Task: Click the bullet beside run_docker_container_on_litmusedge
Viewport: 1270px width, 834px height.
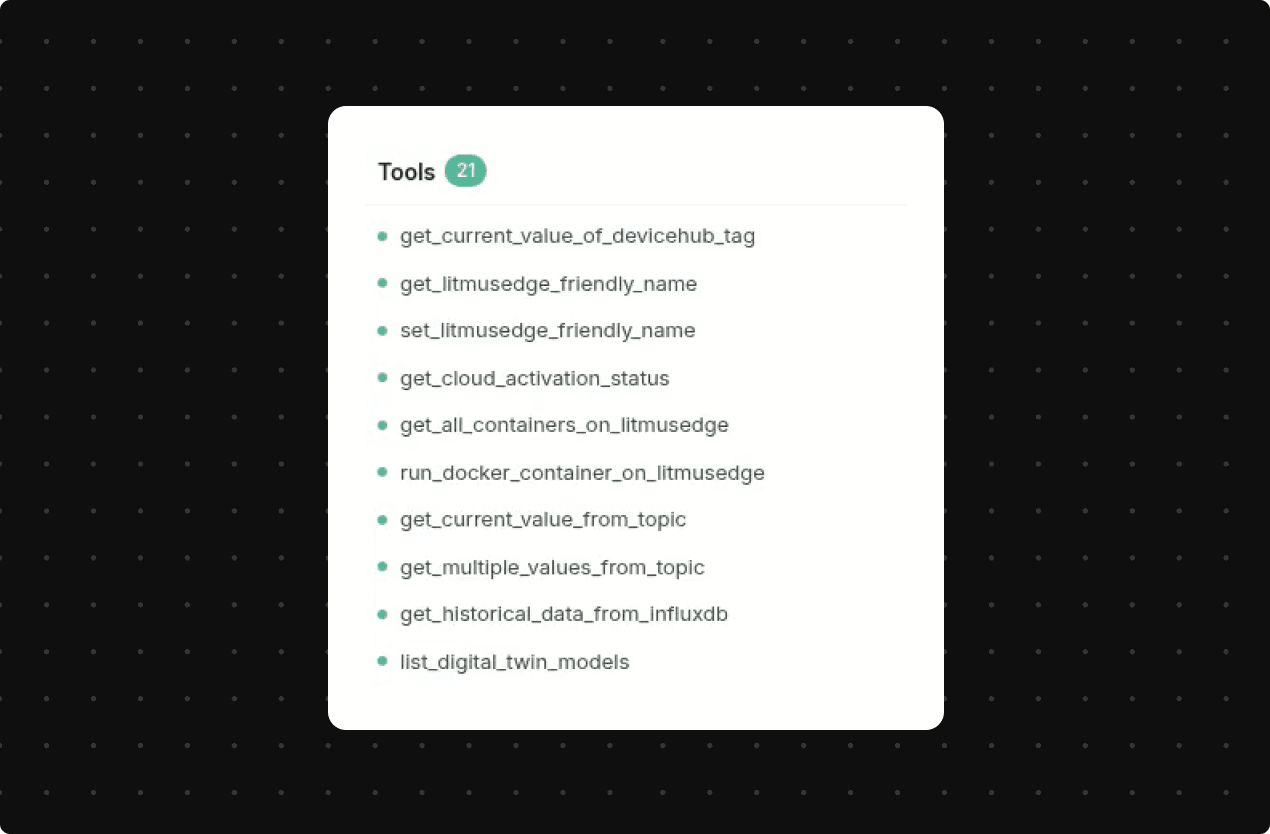Action: point(383,472)
